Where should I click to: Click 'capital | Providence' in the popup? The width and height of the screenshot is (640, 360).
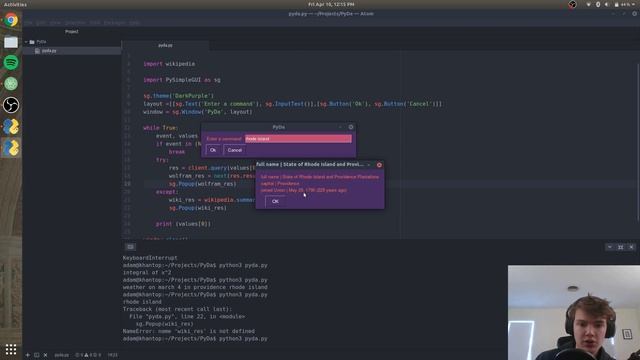[x=280, y=184]
